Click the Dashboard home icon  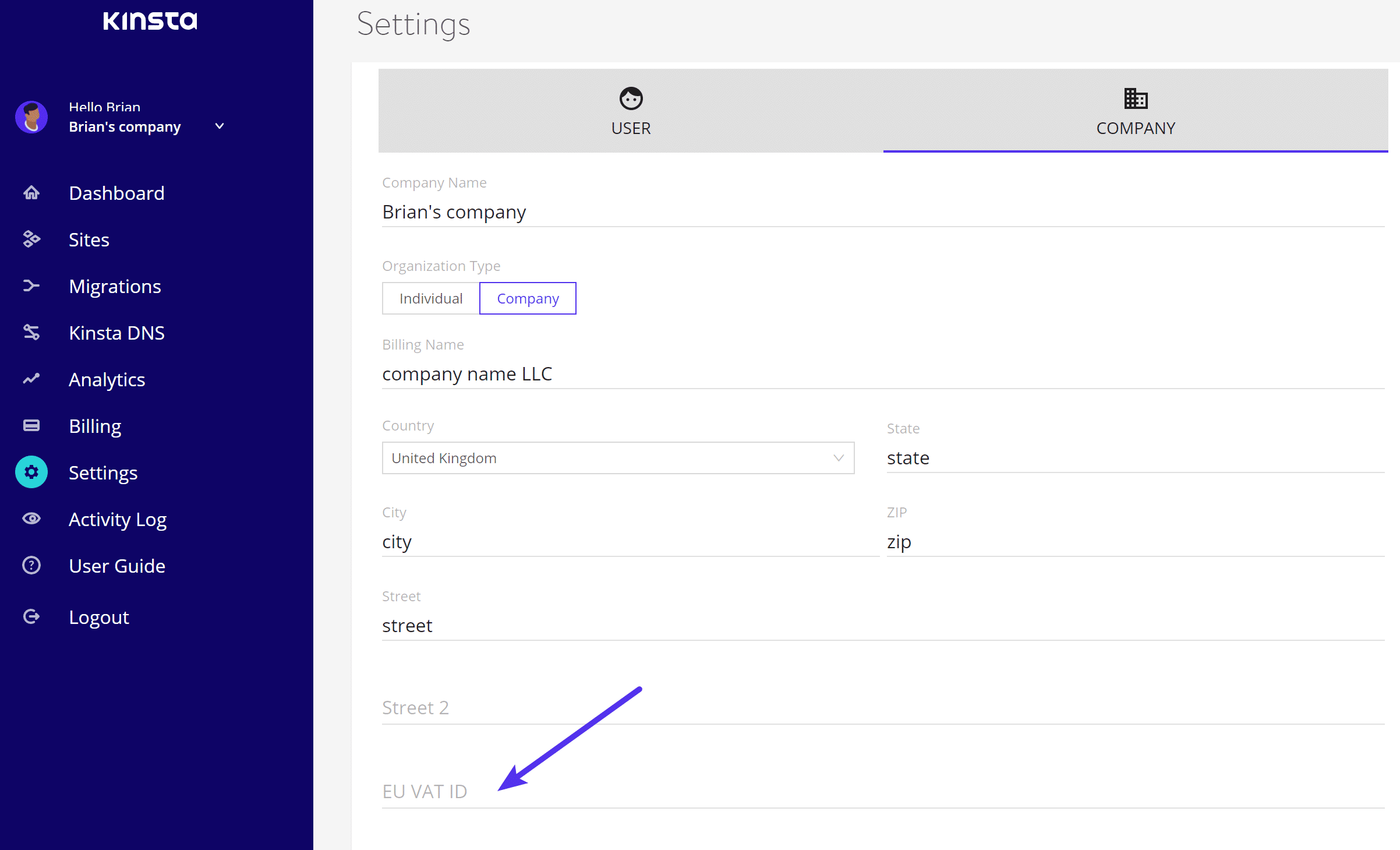pyautogui.click(x=31, y=193)
